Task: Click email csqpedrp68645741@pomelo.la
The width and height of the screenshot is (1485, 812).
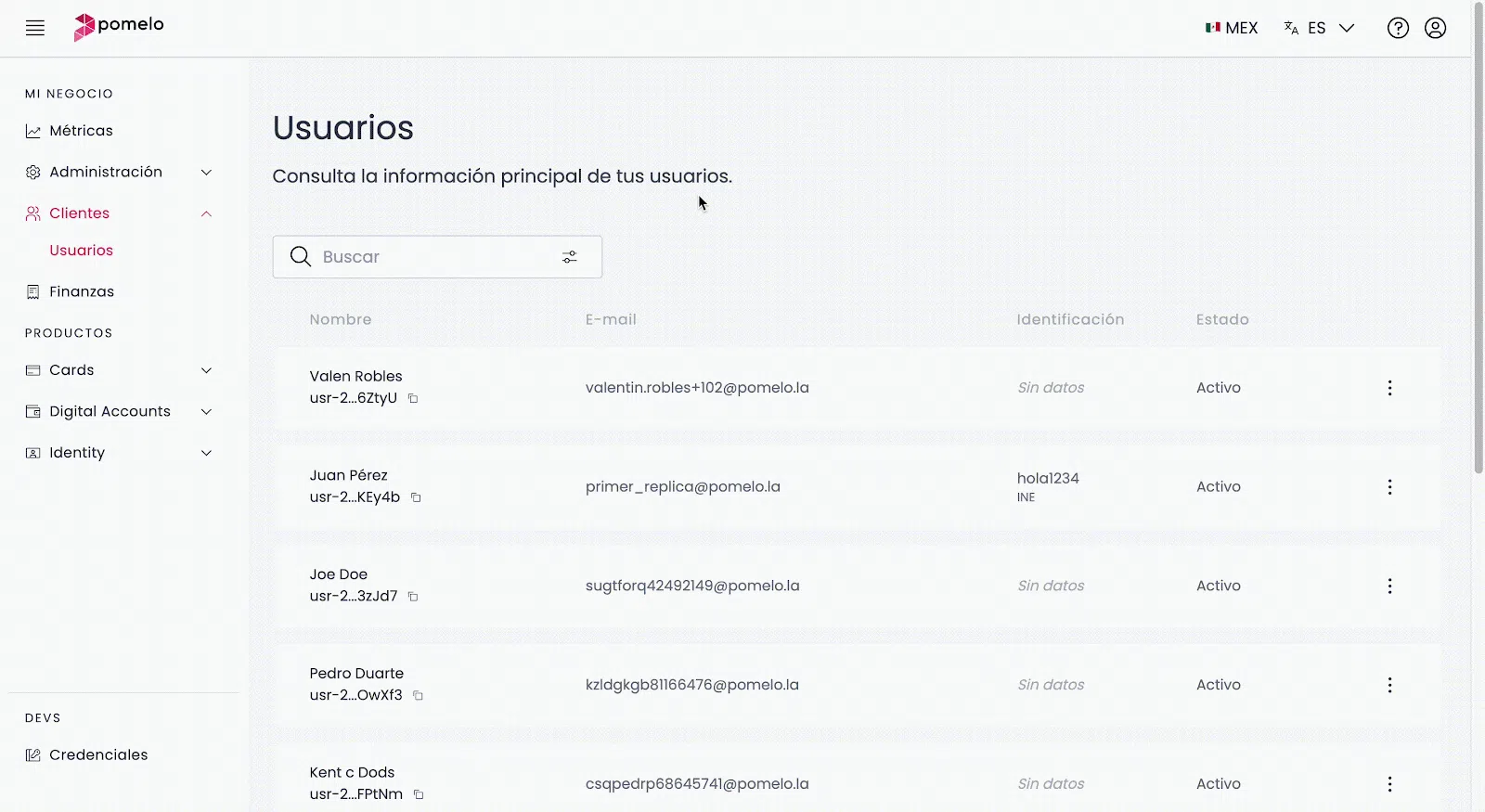Action: [x=697, y=784]
